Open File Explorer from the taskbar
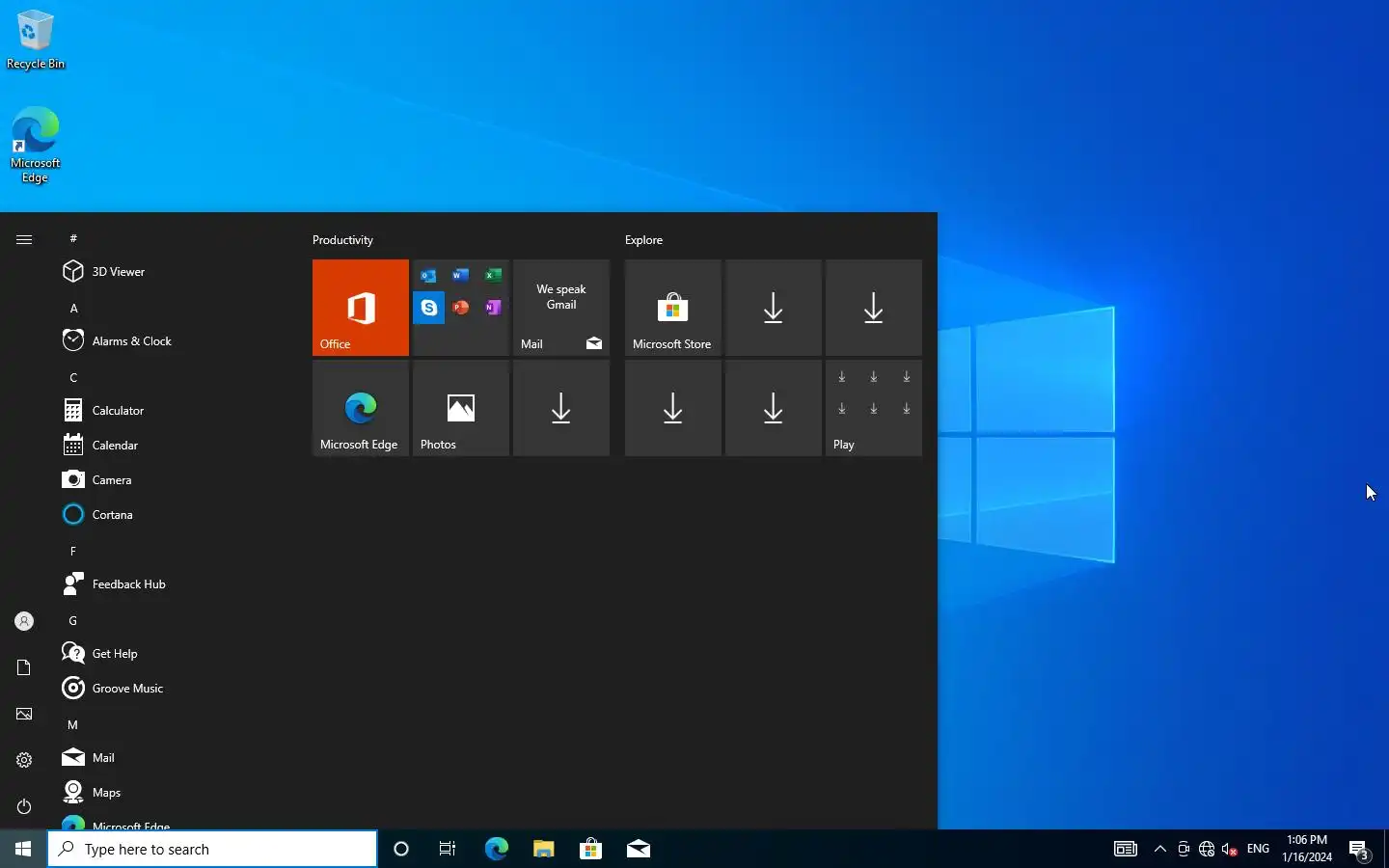 543,849
